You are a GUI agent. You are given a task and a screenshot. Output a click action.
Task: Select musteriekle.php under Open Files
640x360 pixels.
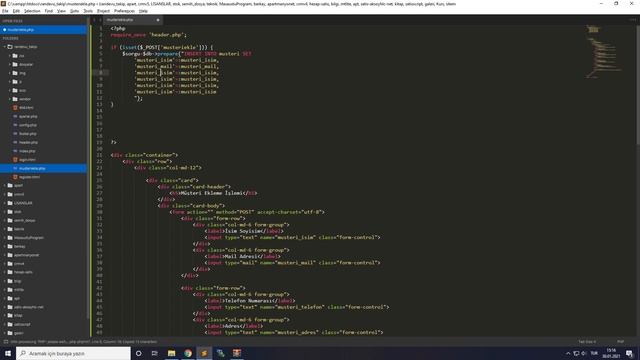point(43,30)
